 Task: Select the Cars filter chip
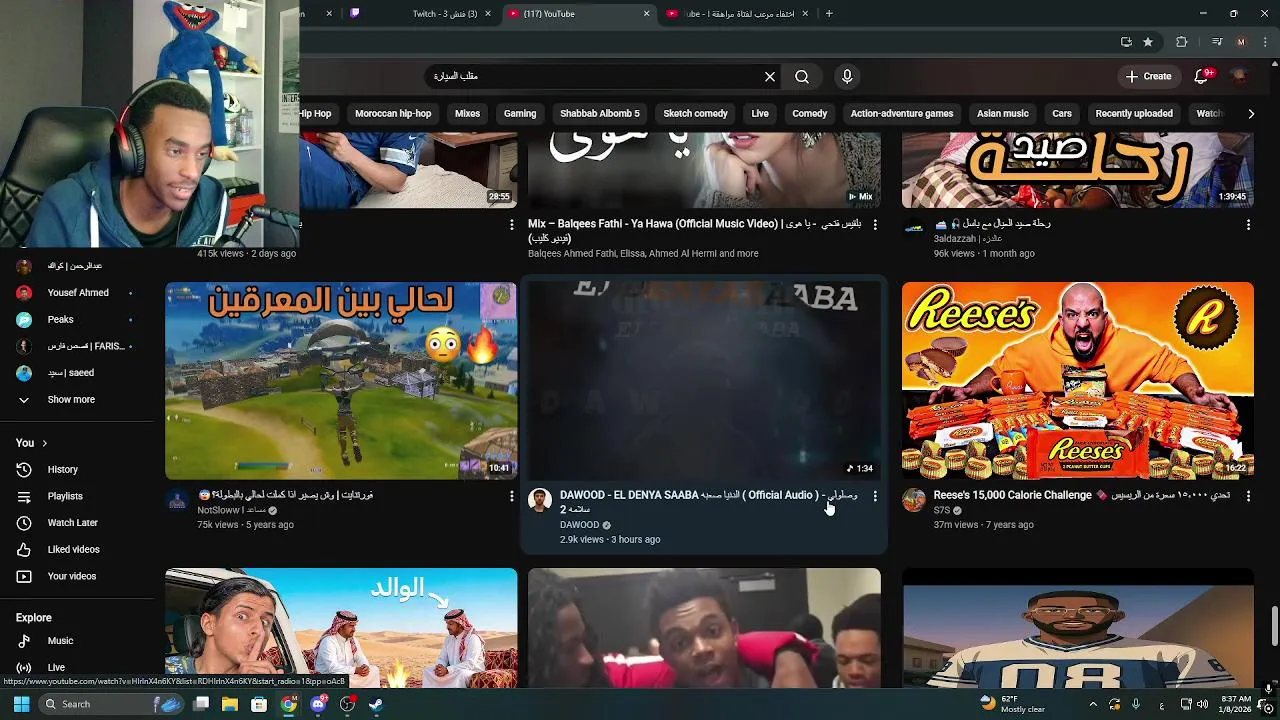pyautogui.click(x=1062, y=114)
